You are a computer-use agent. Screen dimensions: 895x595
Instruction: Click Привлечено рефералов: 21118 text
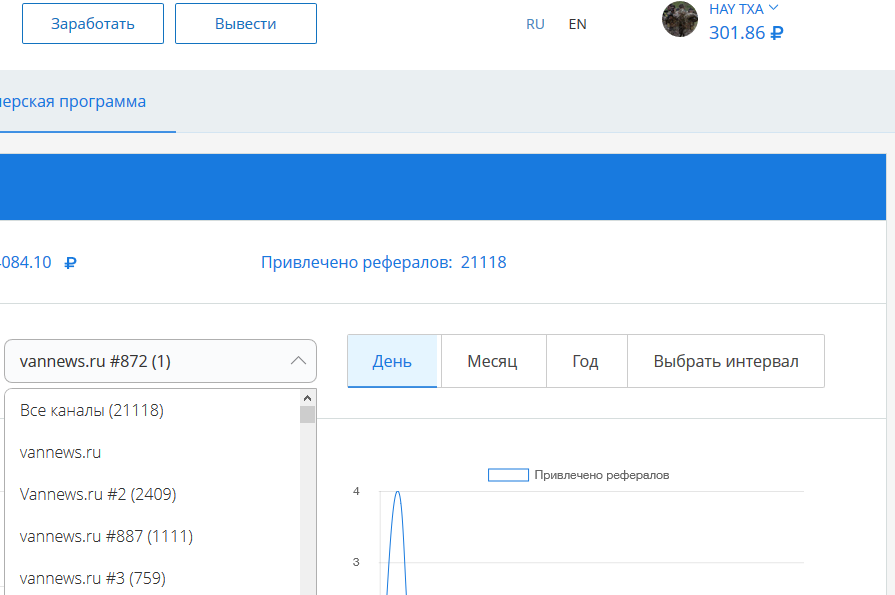pos(384,262)
